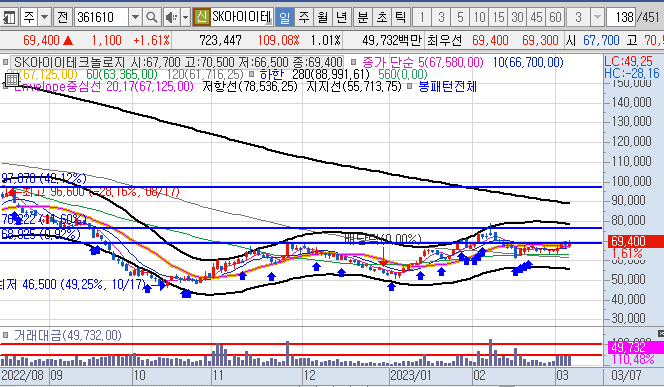Select the 10 interval button
This screenshot has width=664, height=387.
[x=479, y=17]
